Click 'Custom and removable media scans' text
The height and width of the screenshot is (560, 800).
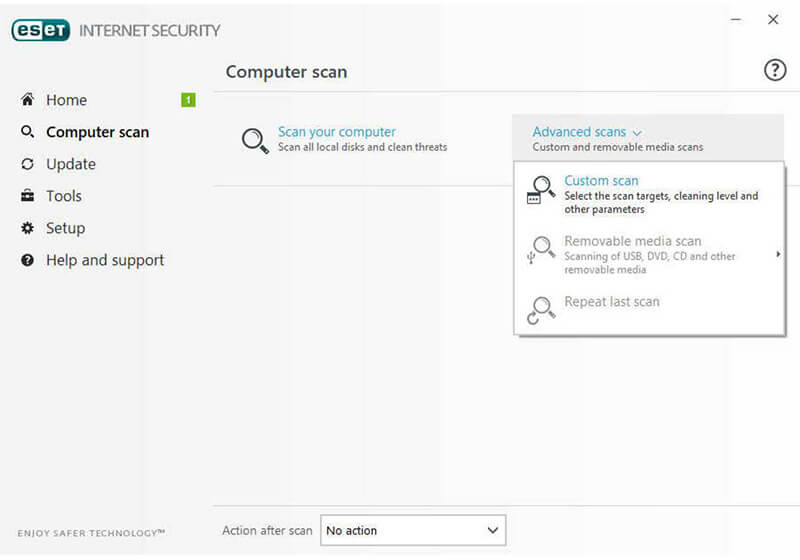(x=617, y=147)
